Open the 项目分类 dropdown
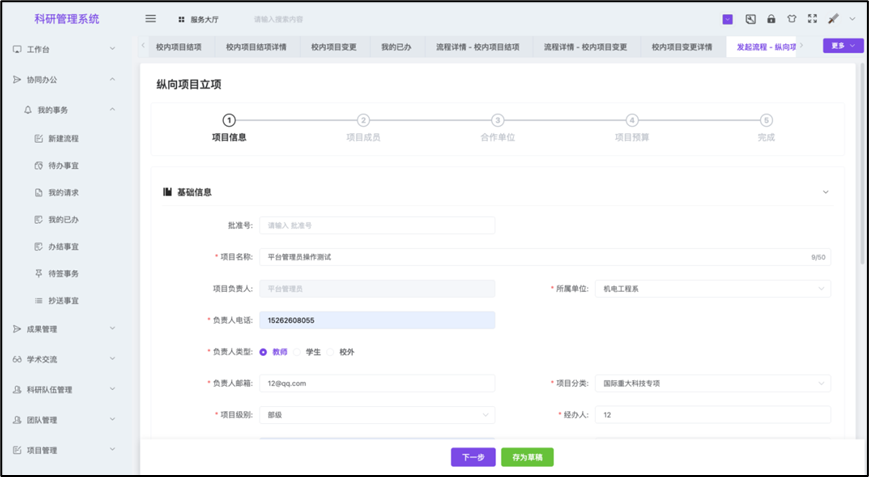 point(712,383)
